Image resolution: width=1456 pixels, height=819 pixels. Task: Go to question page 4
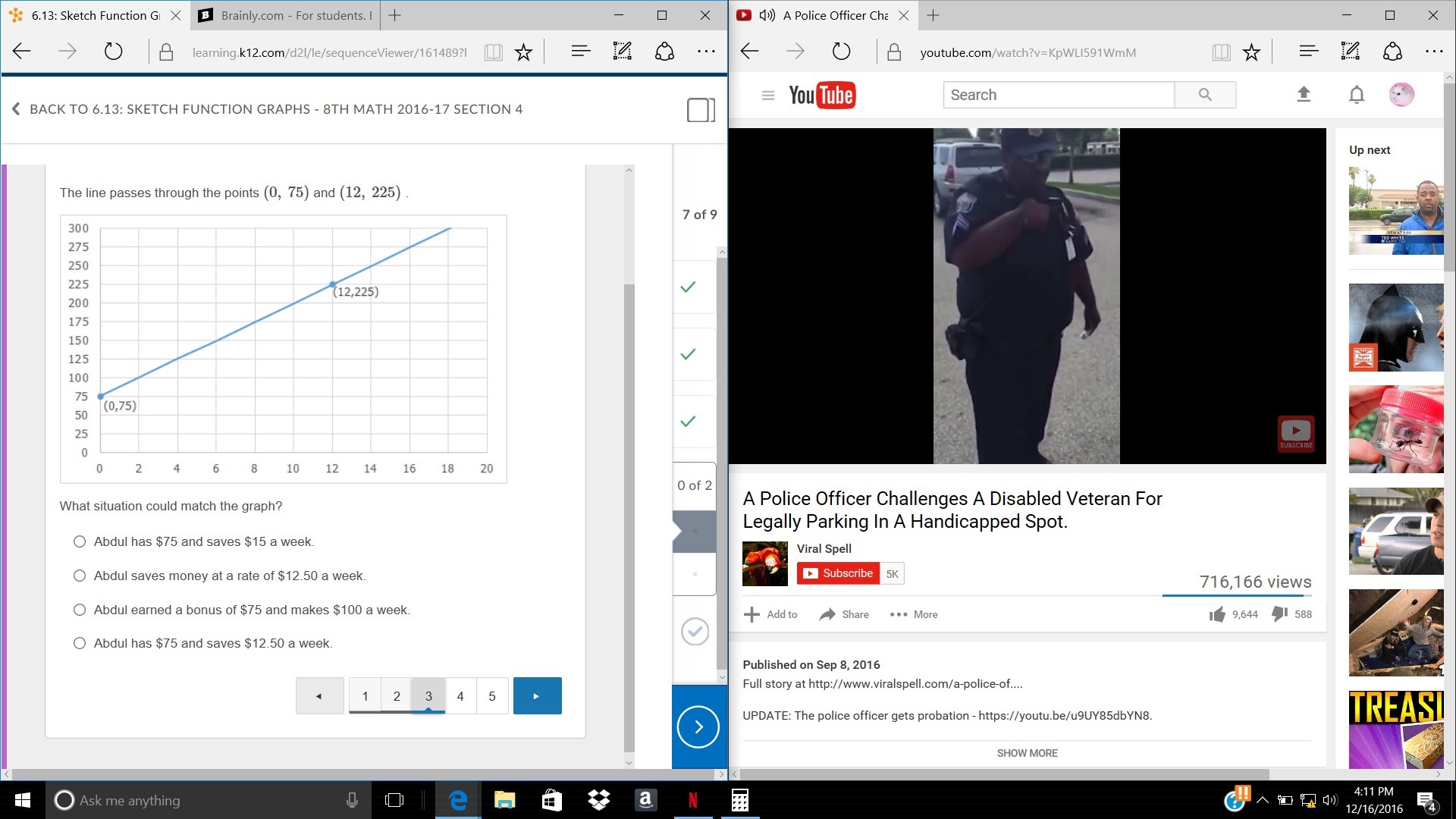[x=460, y=696]
